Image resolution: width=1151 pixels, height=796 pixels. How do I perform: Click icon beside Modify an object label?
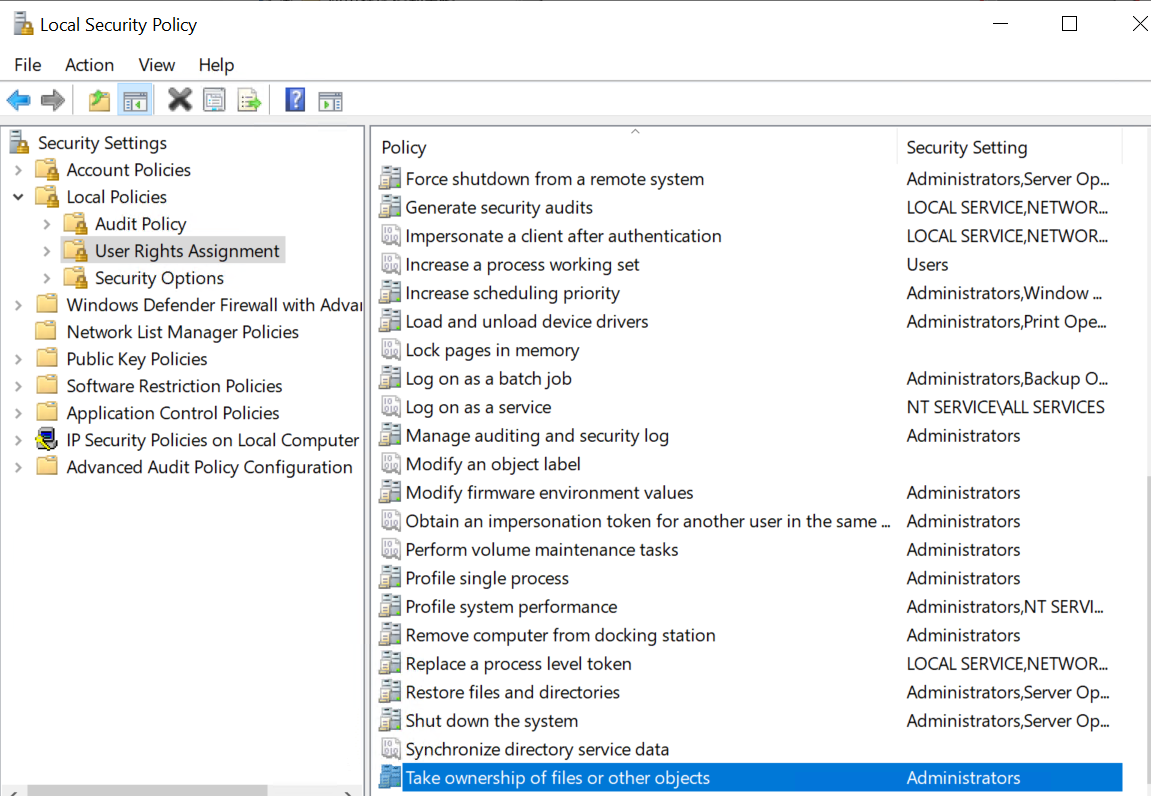[x=390, y=464]
